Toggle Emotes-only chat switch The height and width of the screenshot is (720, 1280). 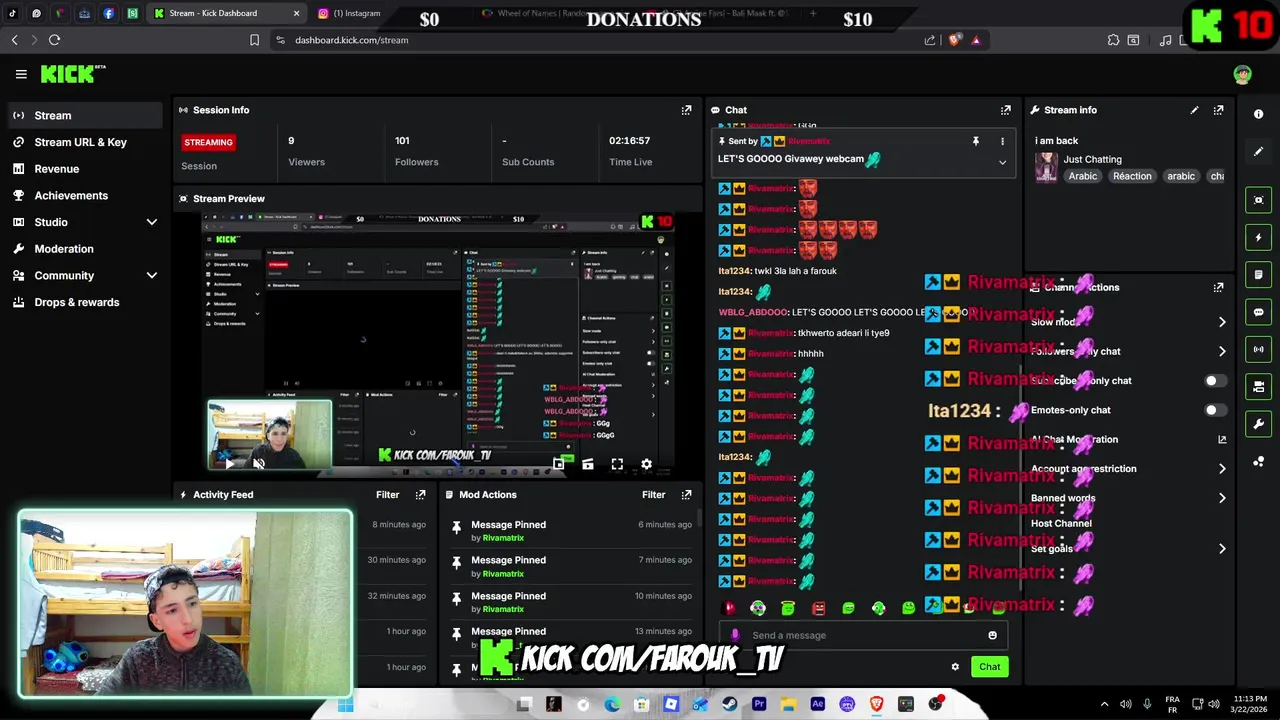click(x=1215, y=410)
